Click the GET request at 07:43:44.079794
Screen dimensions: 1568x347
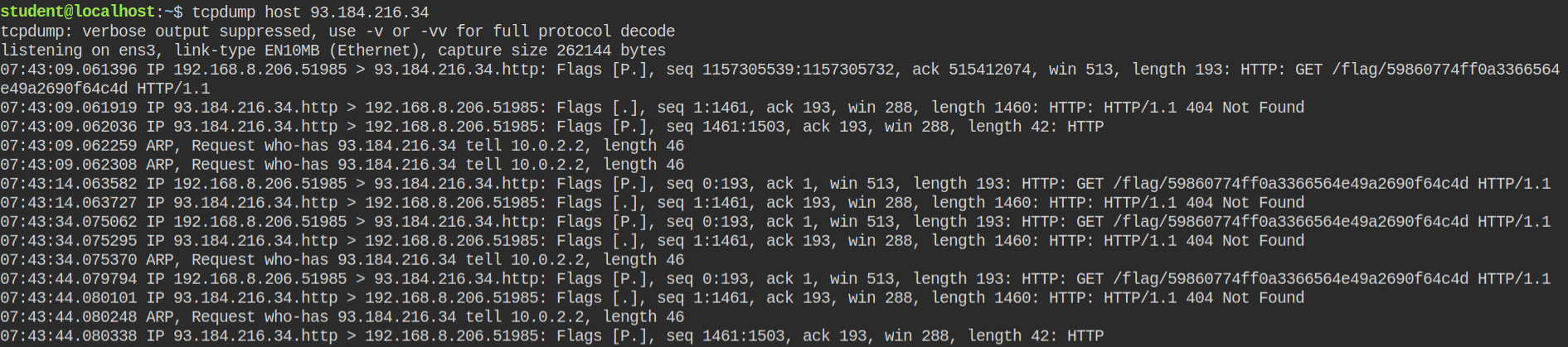(775, 278)
